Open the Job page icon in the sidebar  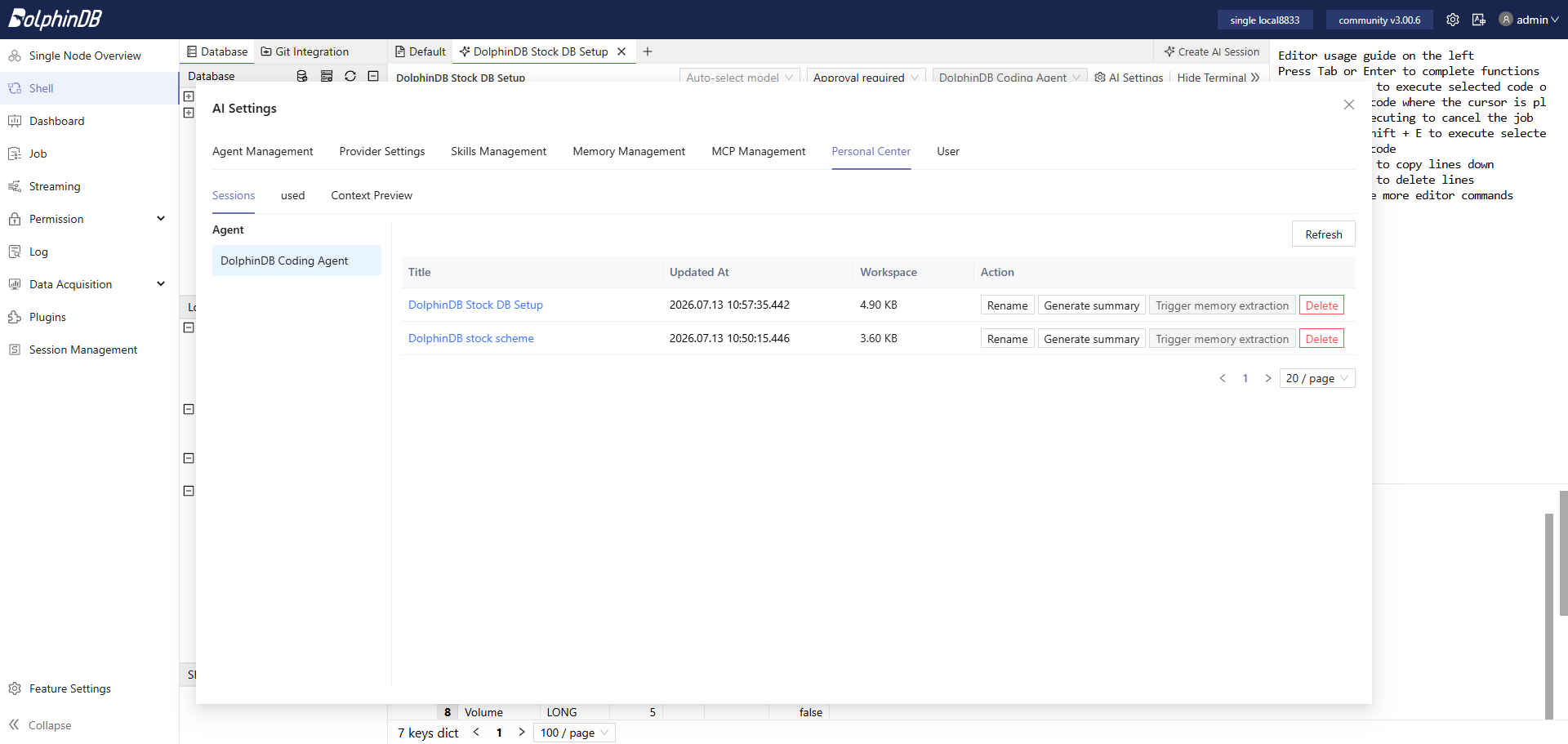coord(15,154)
